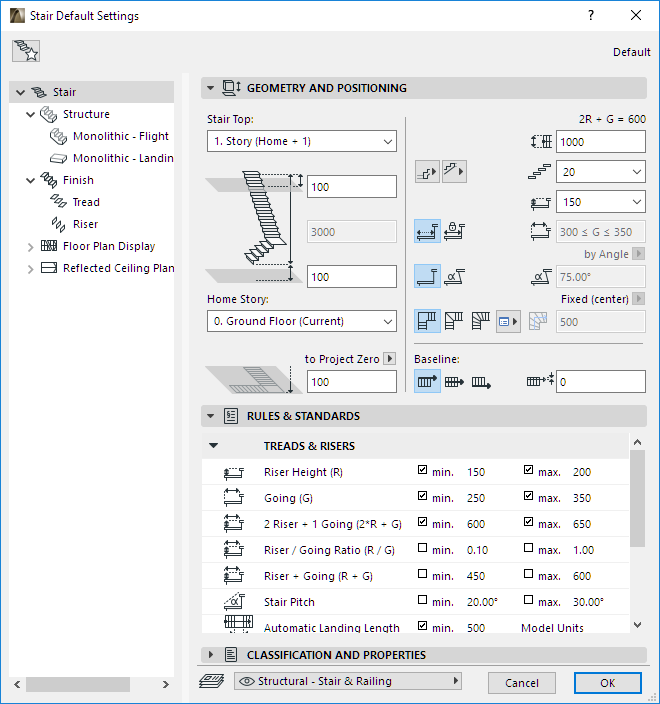The width and height of the screenshot is (660, 704).
Task: Toggle Going (G) max. checkbox
Action: point(528,496)
